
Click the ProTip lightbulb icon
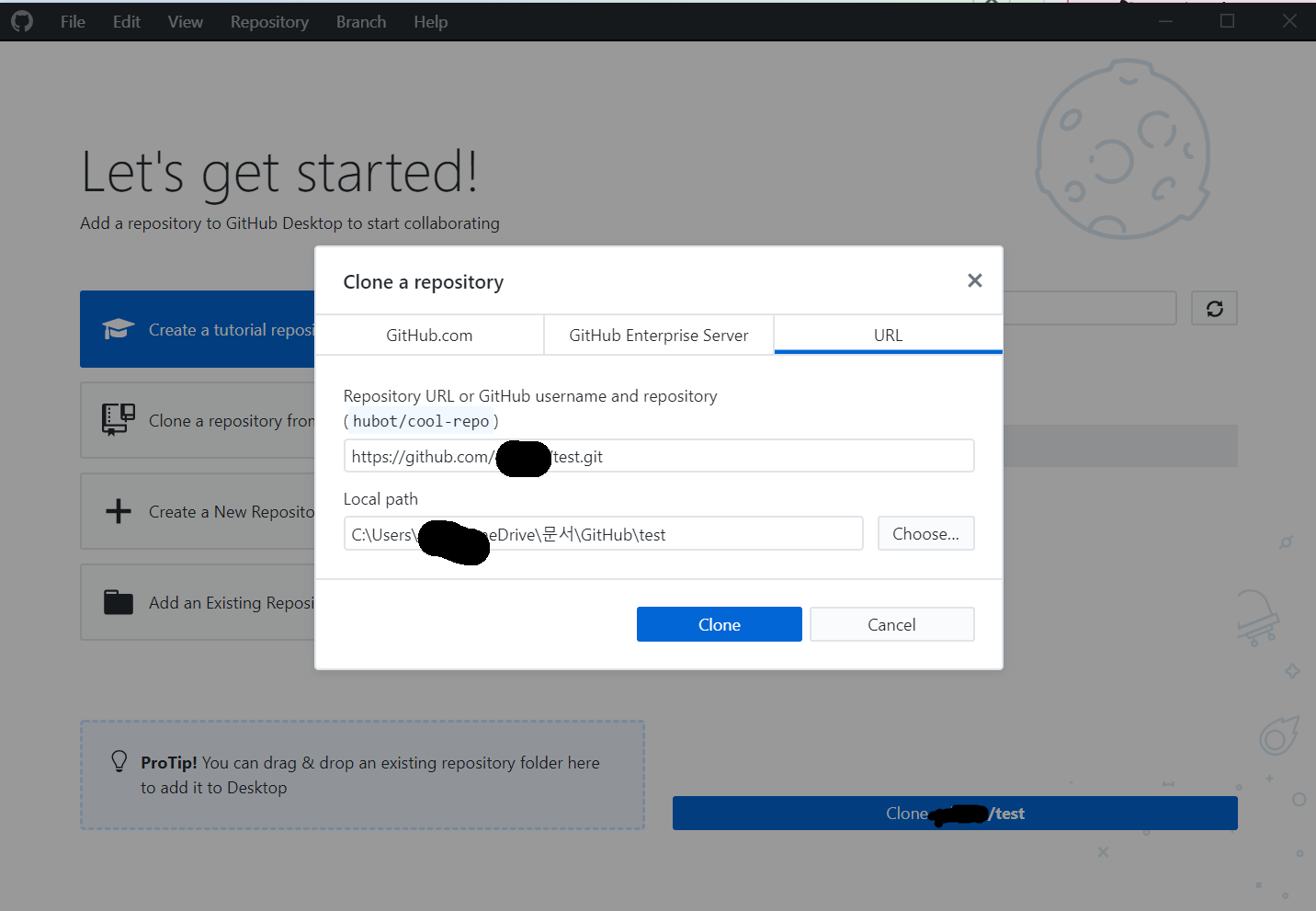[119, 760]
